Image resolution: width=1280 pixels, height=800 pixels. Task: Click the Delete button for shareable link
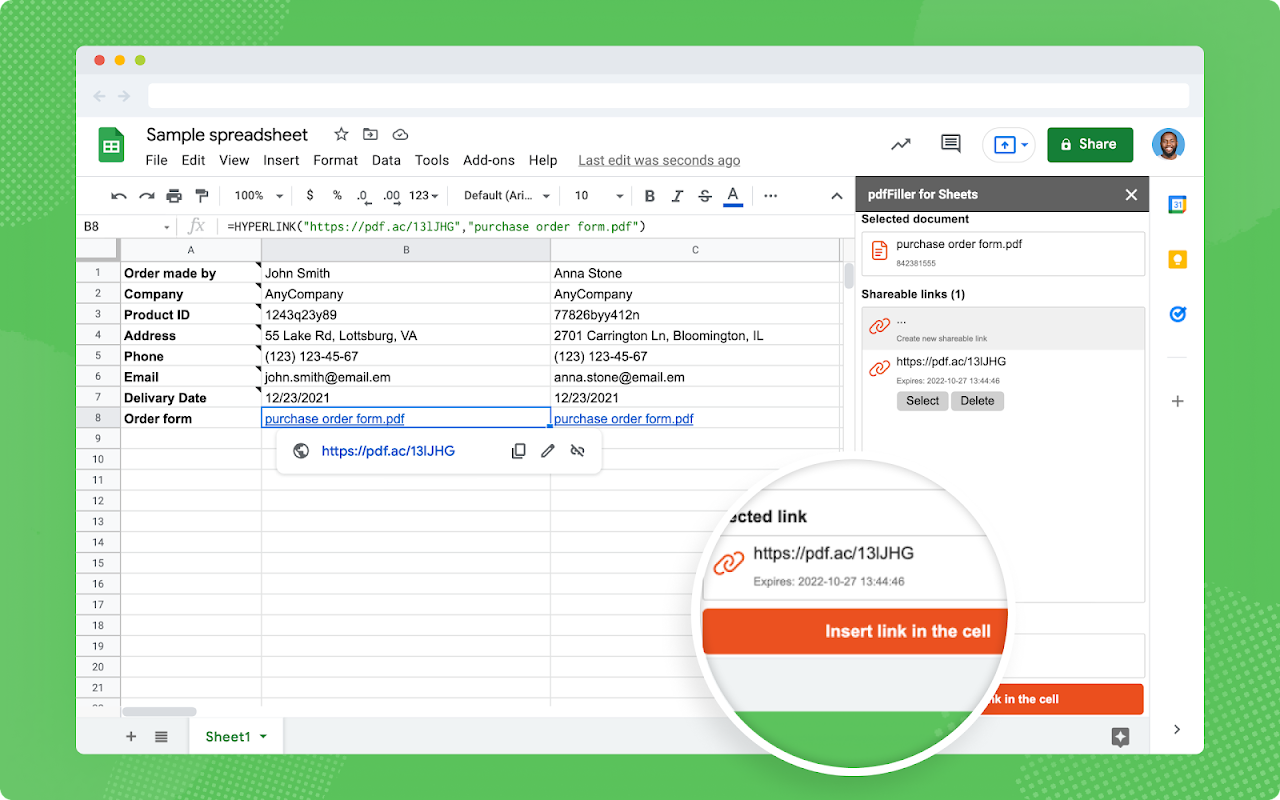pos(977,401)
